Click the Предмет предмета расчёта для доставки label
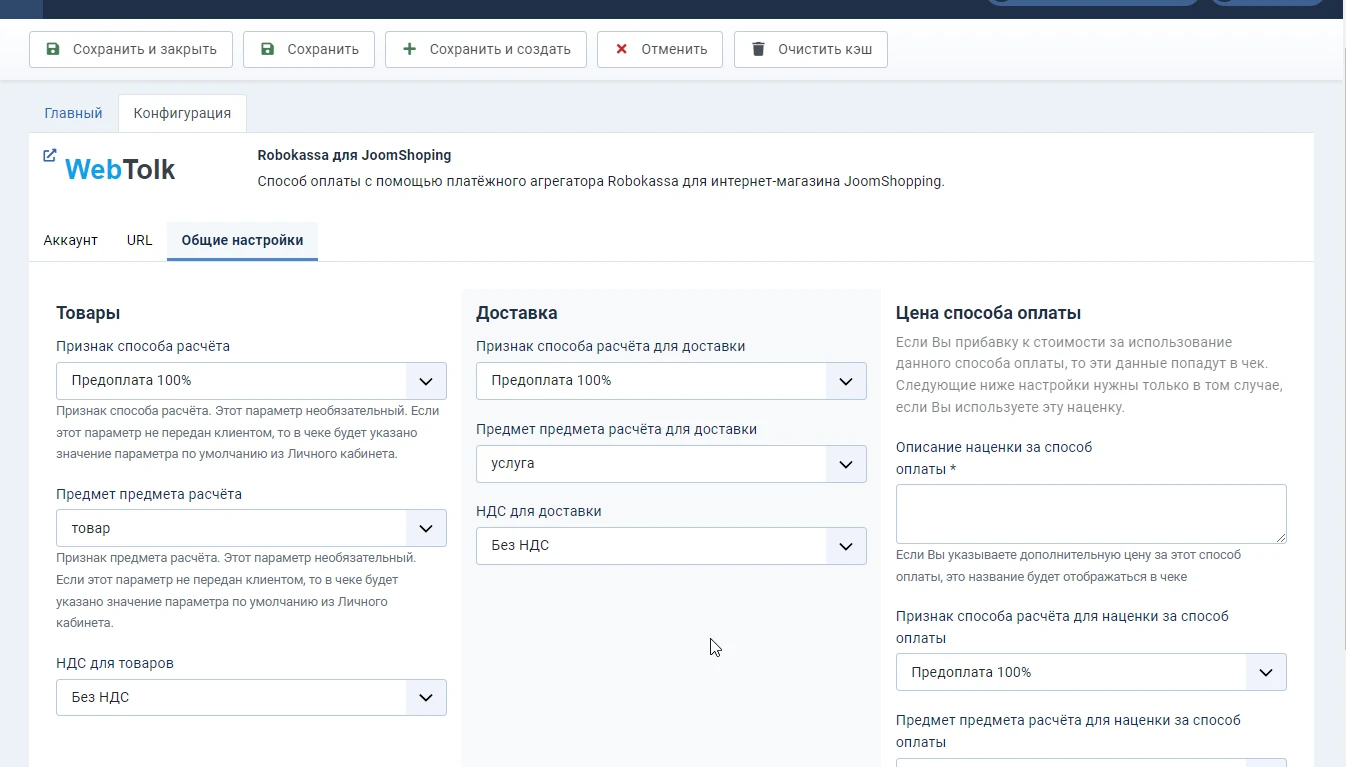The image size is (1346, 767). tap(616, 429)
